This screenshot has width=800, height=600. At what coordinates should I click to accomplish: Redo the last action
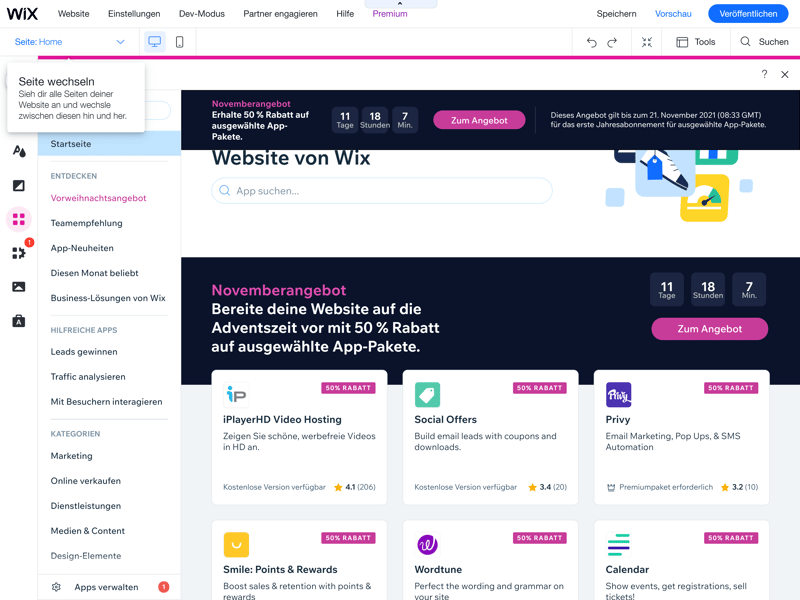click(x=612, y=42)
